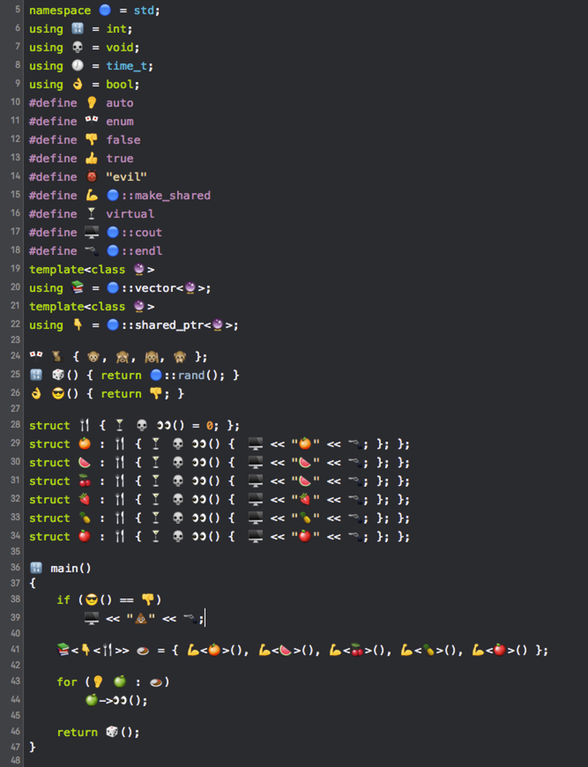Viewport: 588px width, 767px height.
Task: Click line number 36 in the gutter
Action: point(15,567)
